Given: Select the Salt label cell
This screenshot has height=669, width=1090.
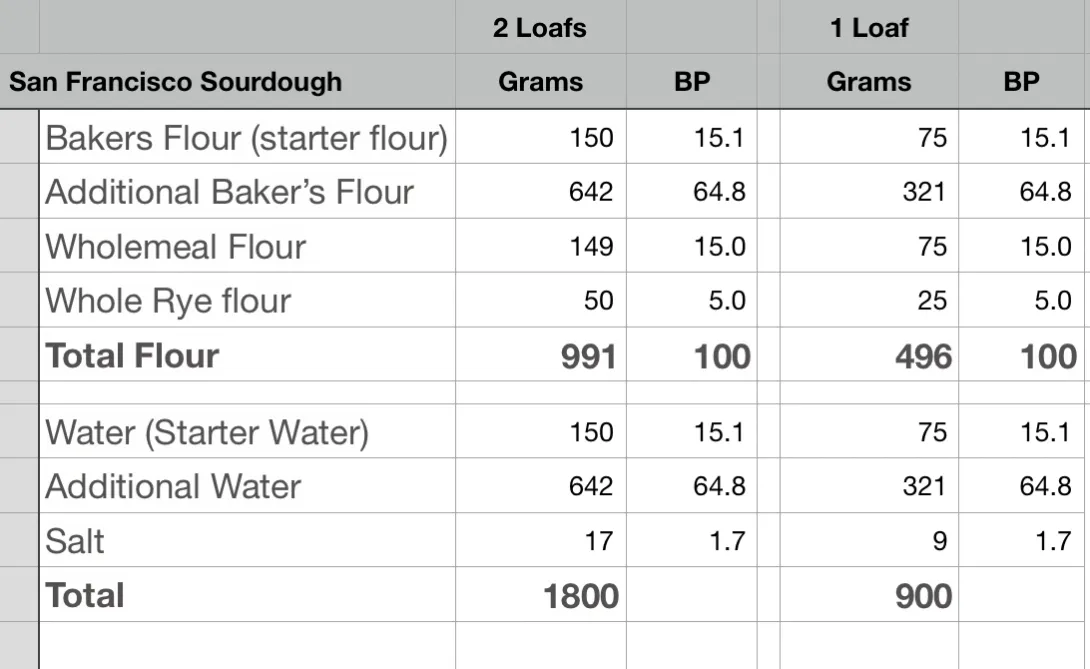Looking at the screenshot, I should point(75,541).
